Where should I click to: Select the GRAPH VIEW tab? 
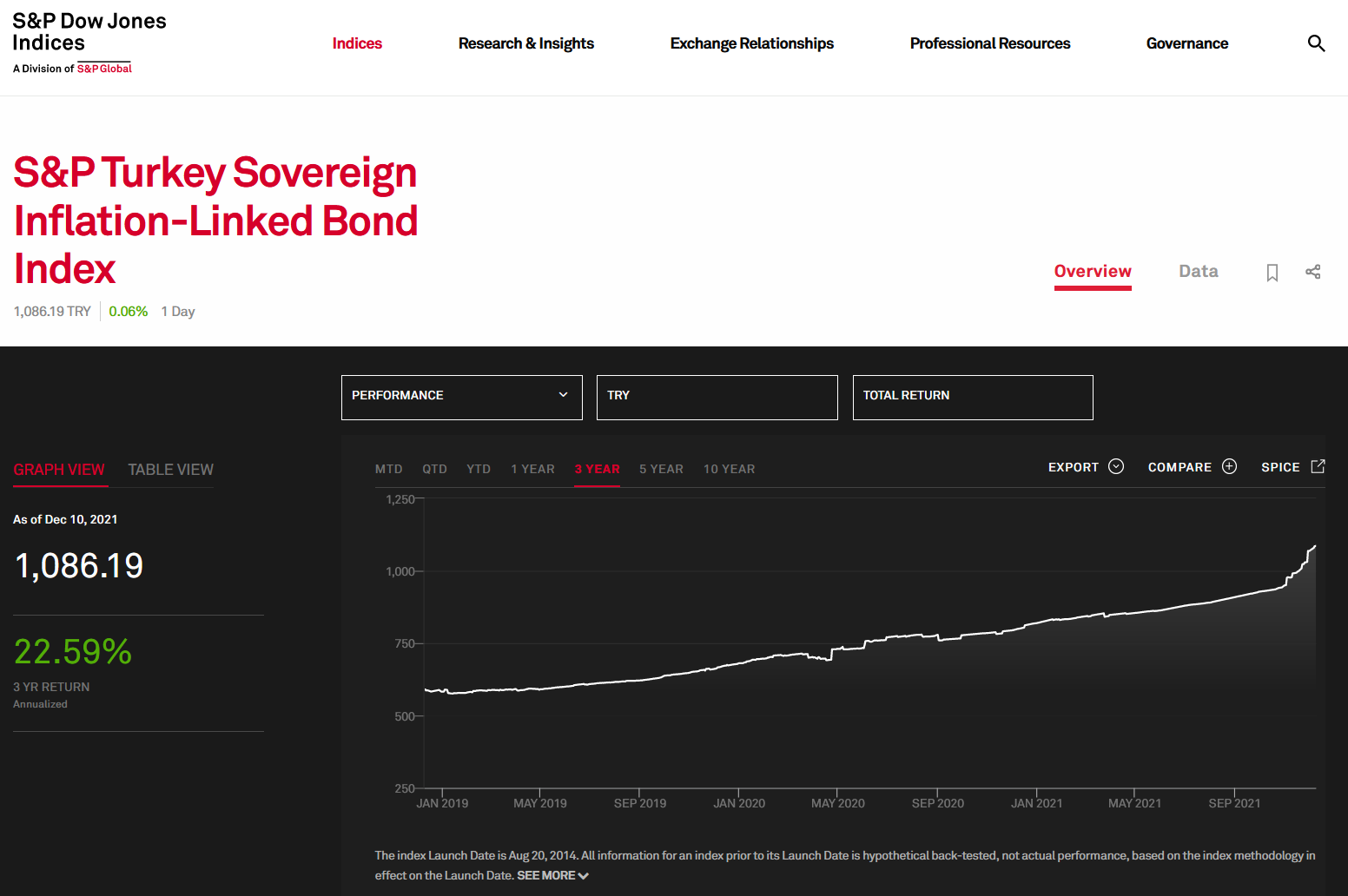(59, 470)
